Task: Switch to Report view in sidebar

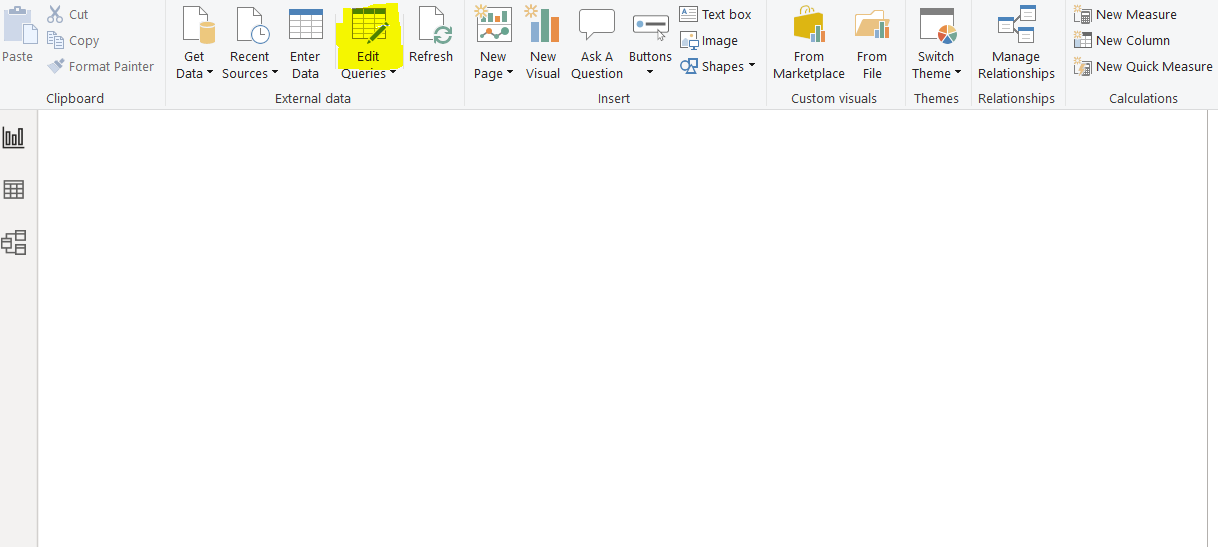Action: click(x=14, y=137)
